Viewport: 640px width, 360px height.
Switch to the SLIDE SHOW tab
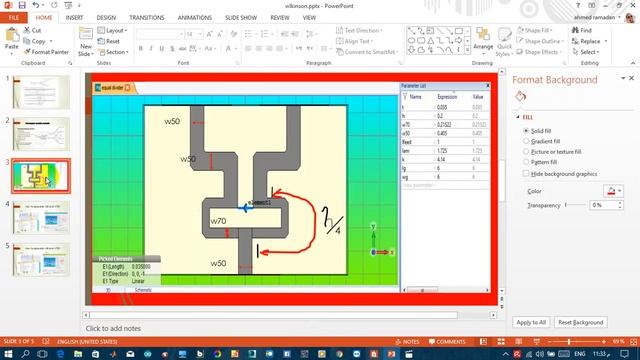pos(241,18)
